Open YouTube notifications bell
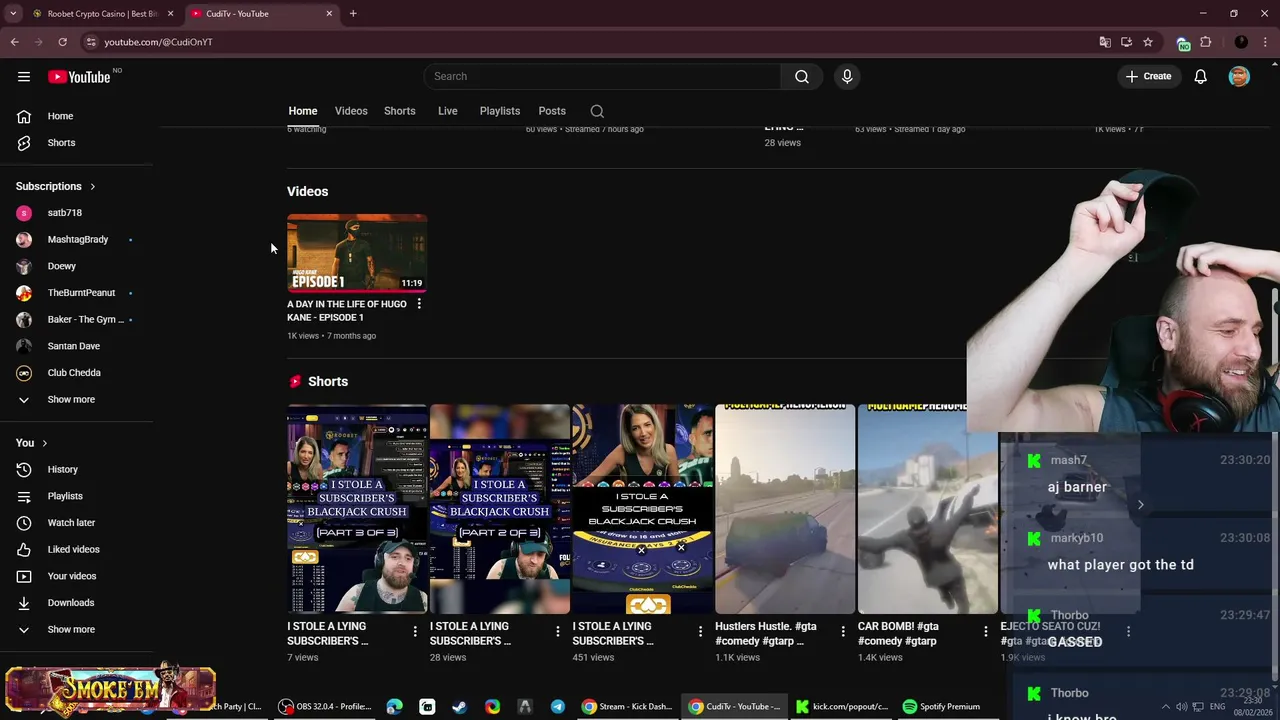Screen dimensions: 1280x720 pos(1200,76)
